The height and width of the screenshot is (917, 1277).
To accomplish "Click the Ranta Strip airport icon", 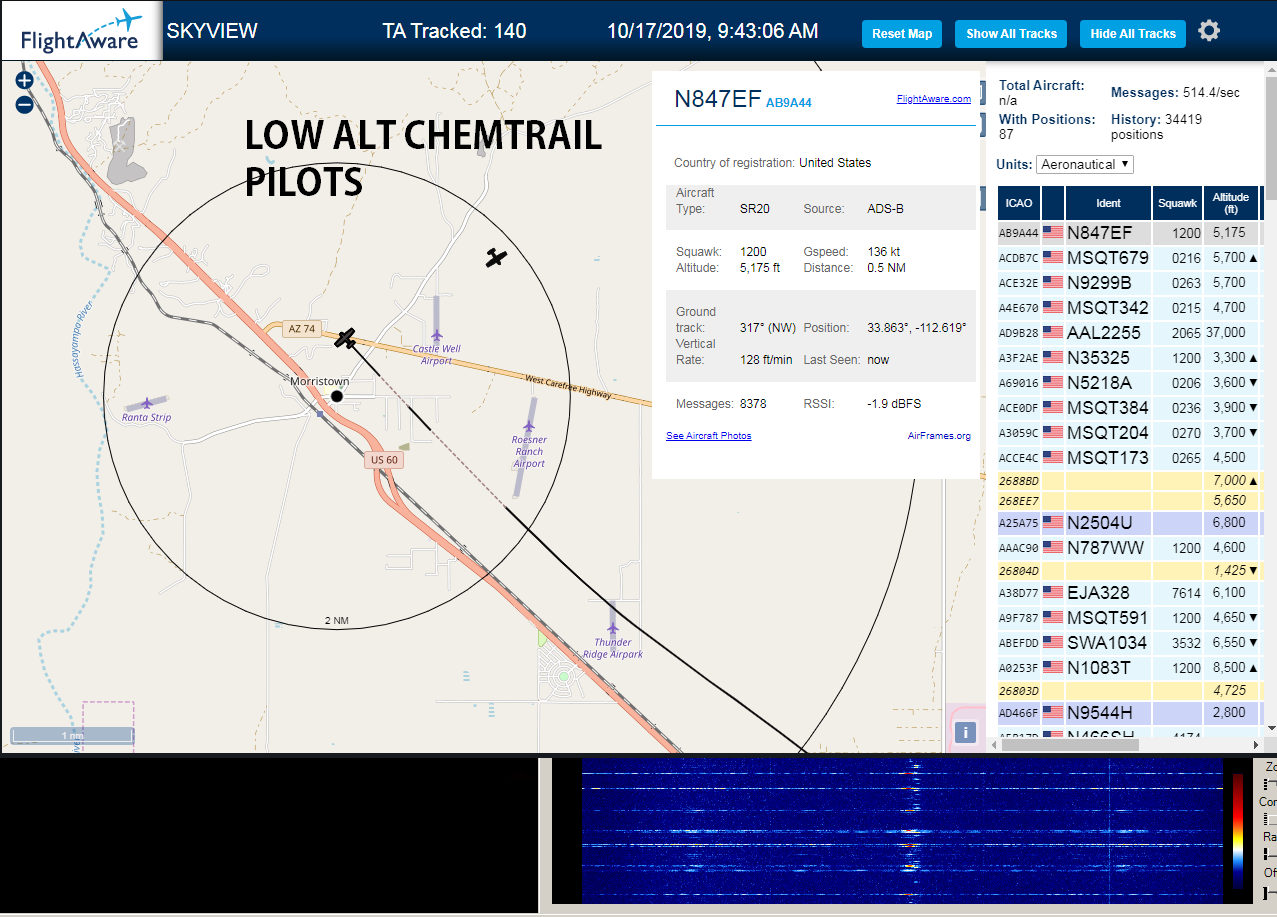I will [x=147, y=402].
